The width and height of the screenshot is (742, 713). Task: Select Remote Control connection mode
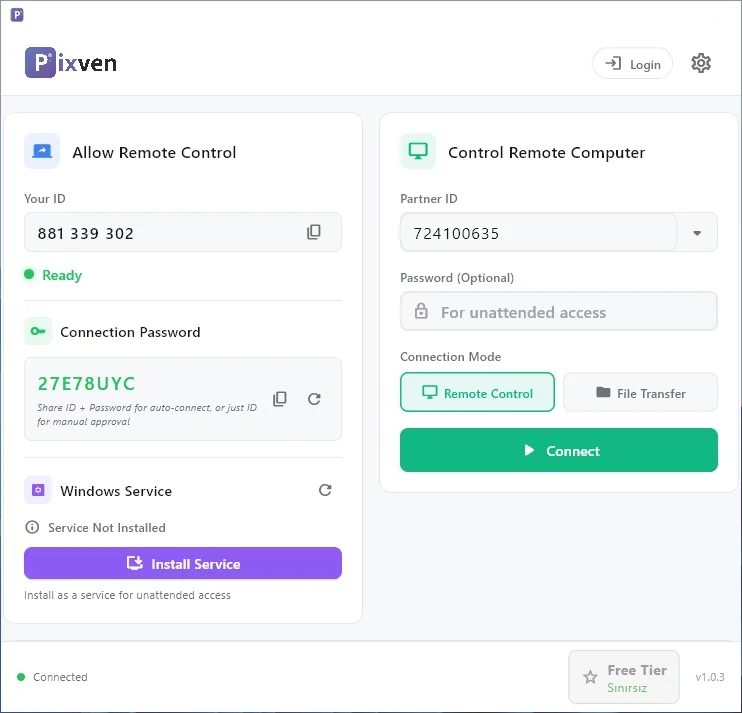[x=477, y=392]
